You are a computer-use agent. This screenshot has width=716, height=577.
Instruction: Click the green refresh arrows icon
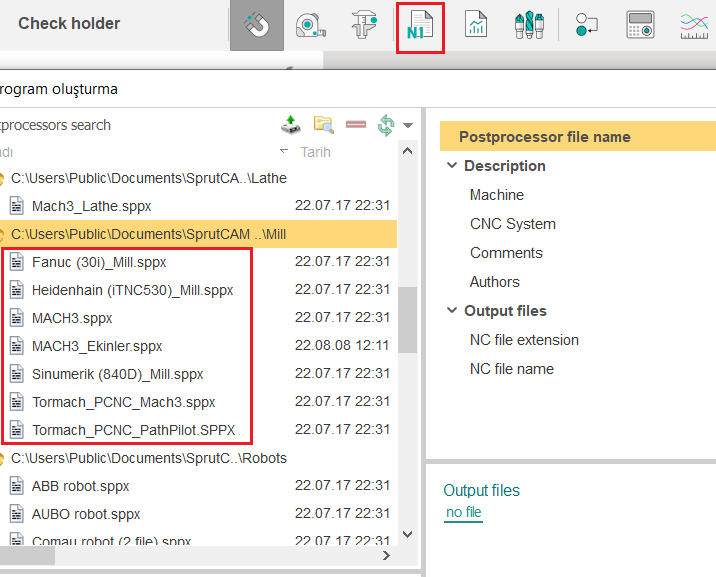pyautogui.click(x=386, y=125)
